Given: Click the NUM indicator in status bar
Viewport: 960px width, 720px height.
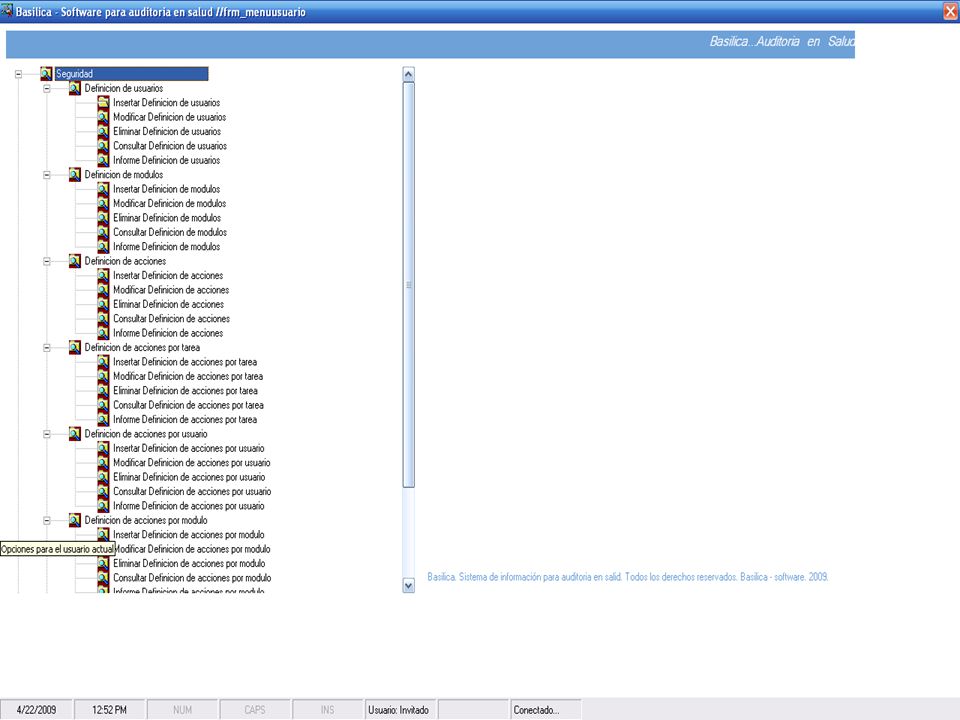Looking at the screenshot, I should pos(182,710).
